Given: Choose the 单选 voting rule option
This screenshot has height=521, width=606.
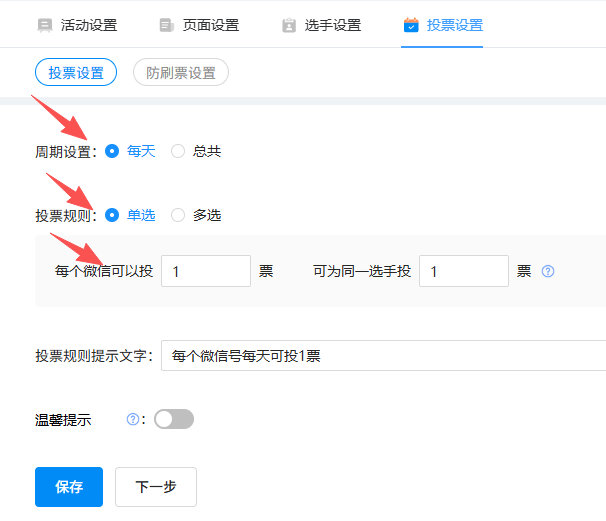Looking at the screenshot, I should [112, 214].
